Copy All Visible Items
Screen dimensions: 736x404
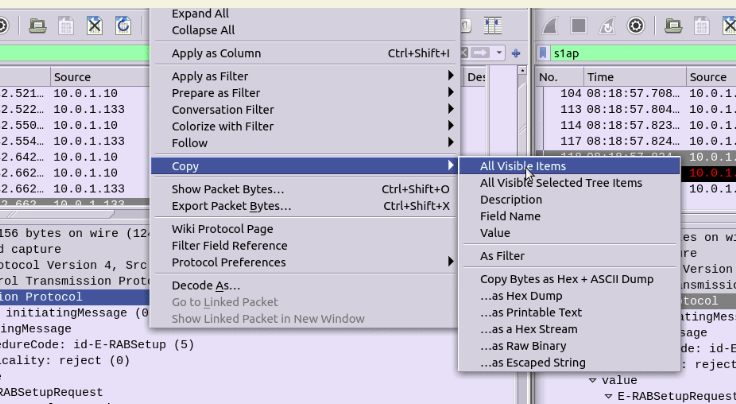pos(569,166)
